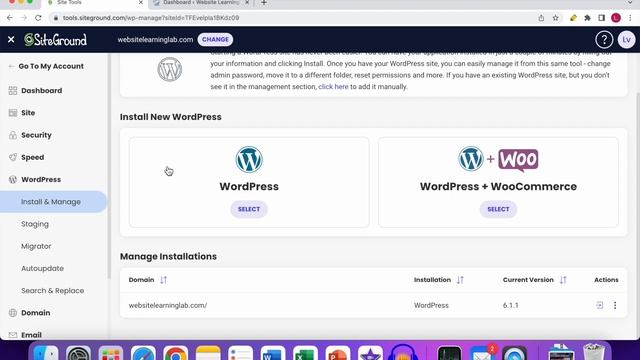Switch to the Dashboard Website Learning tab
The width and height of the screenshot is (640, 360).
pos(201,3)
